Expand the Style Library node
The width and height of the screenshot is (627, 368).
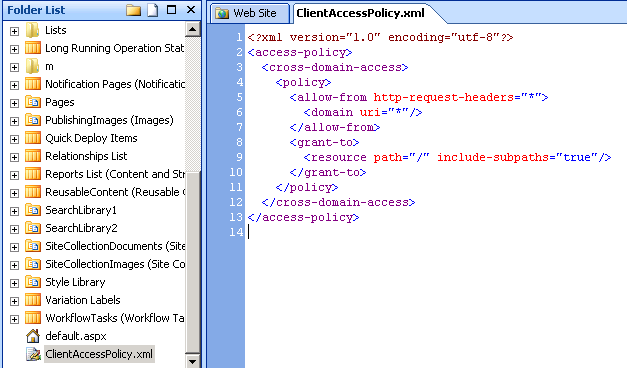click(14, 283)
